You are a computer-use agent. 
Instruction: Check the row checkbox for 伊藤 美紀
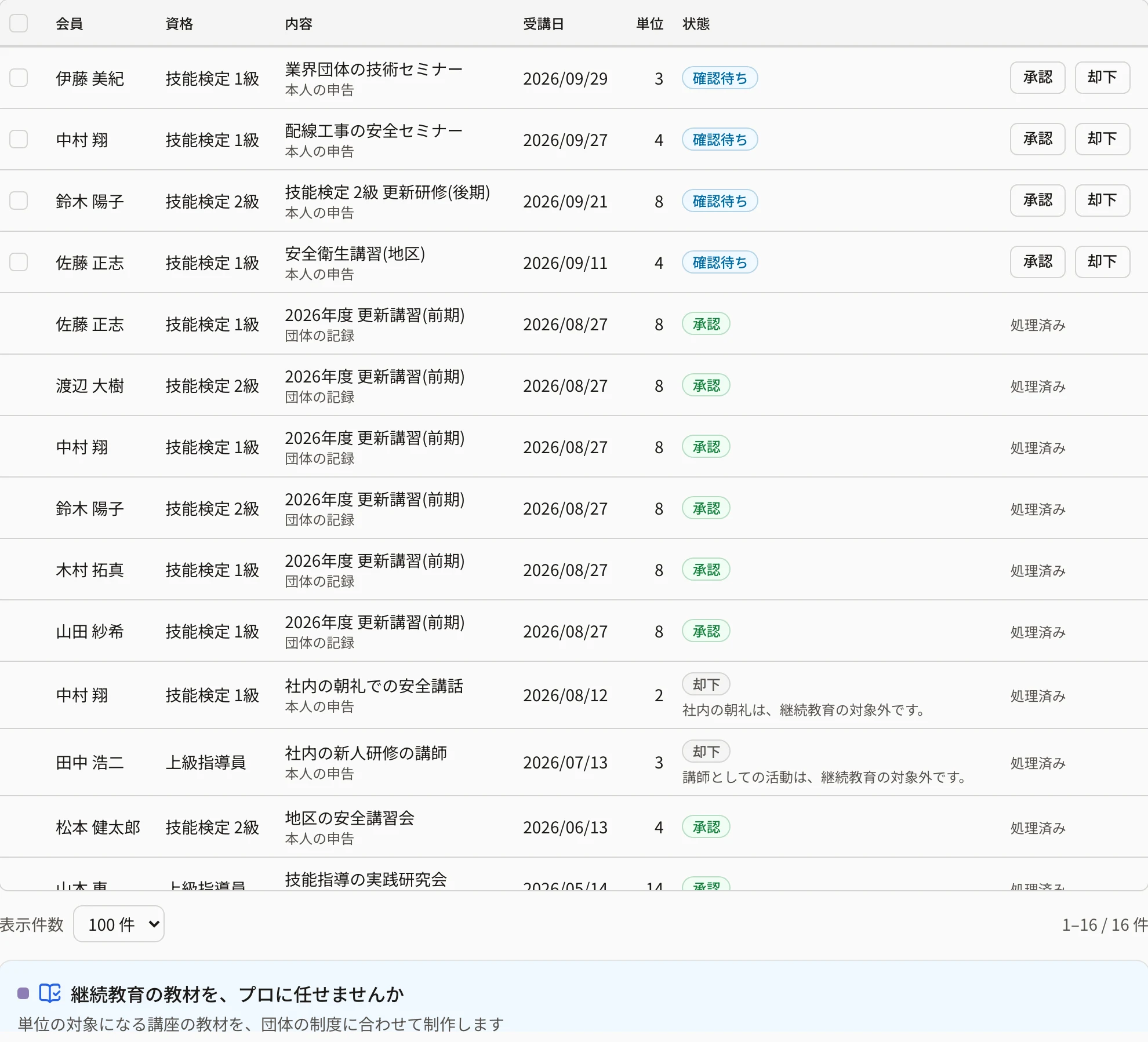click(x=19, y=78)
